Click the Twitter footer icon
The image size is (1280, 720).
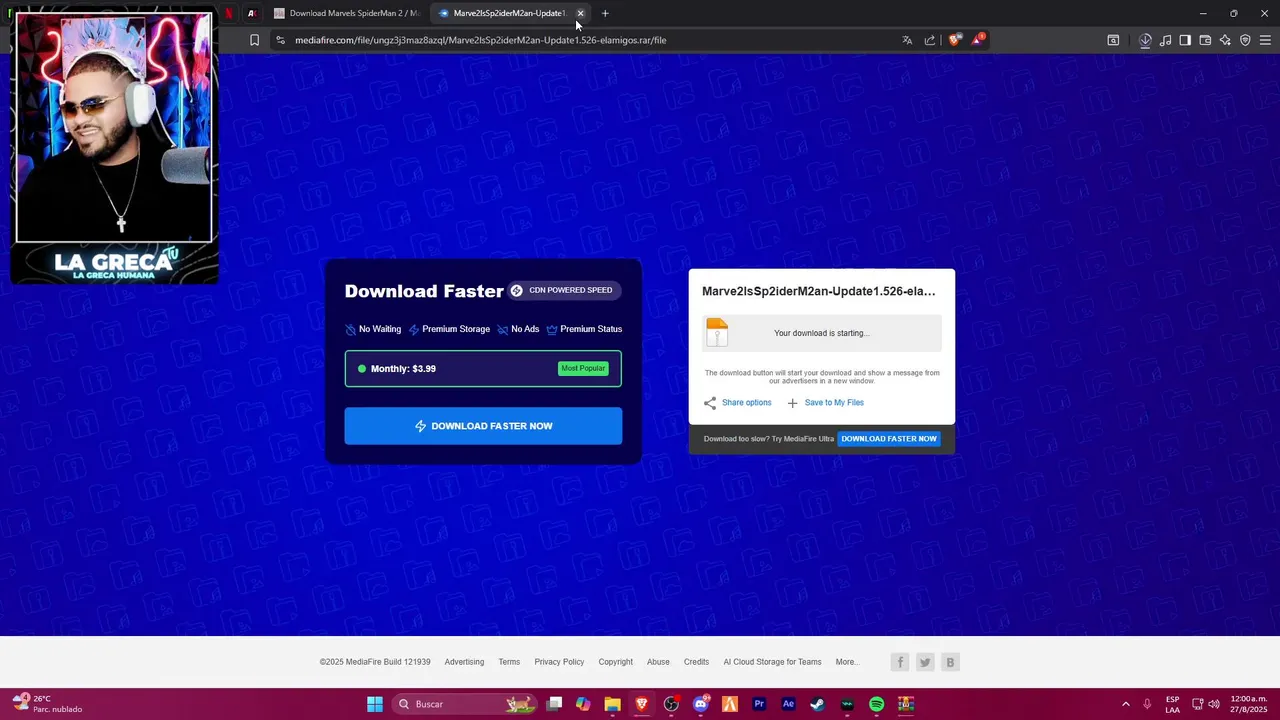(x=925, y=662)
